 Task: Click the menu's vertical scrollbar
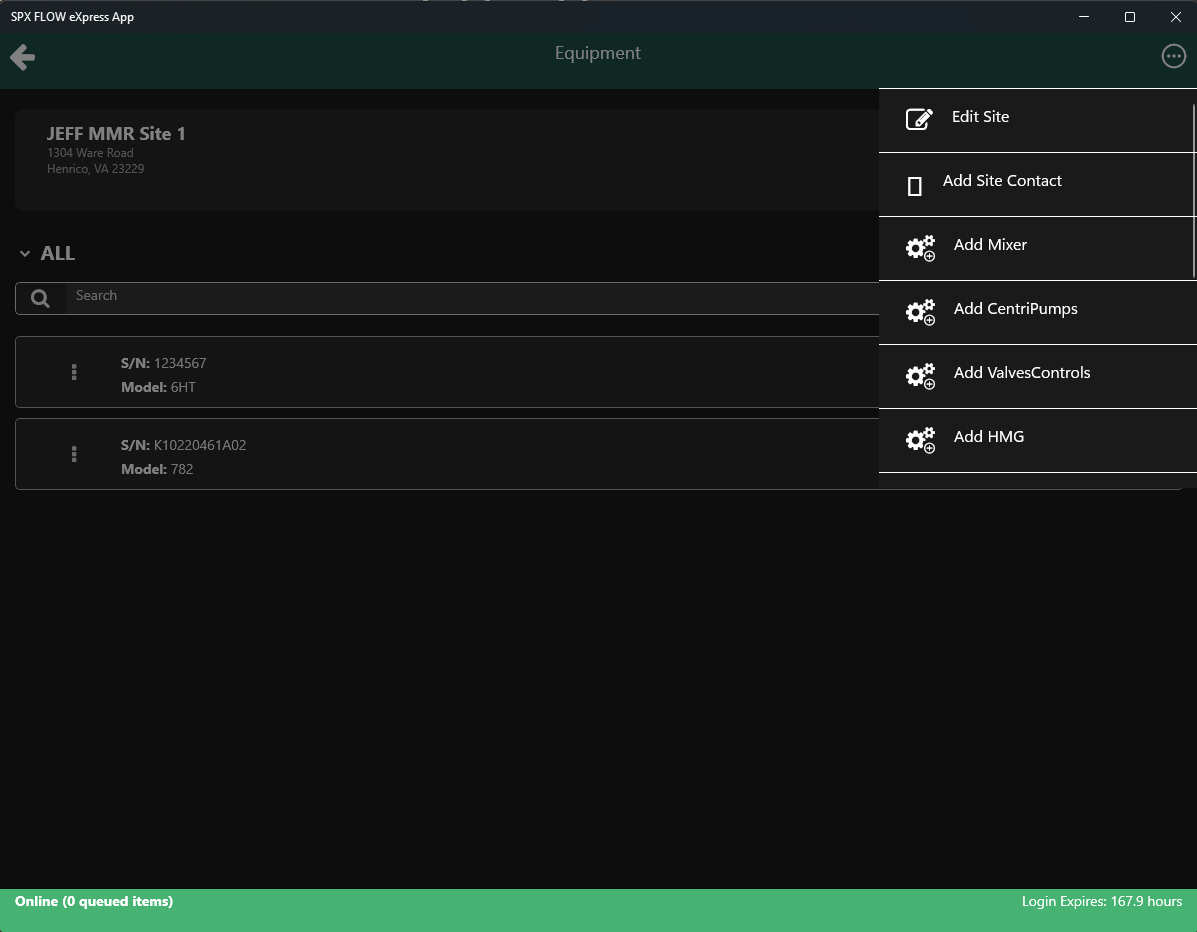(1194, 191)
